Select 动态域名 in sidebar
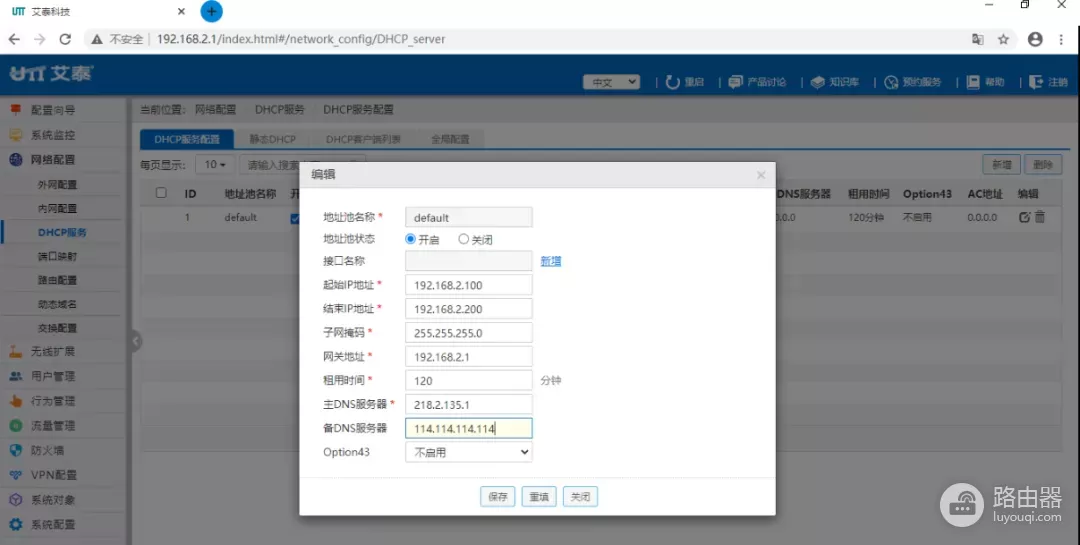The width and height of the screenshot is (1080, 545). click(x=57, y=304)
